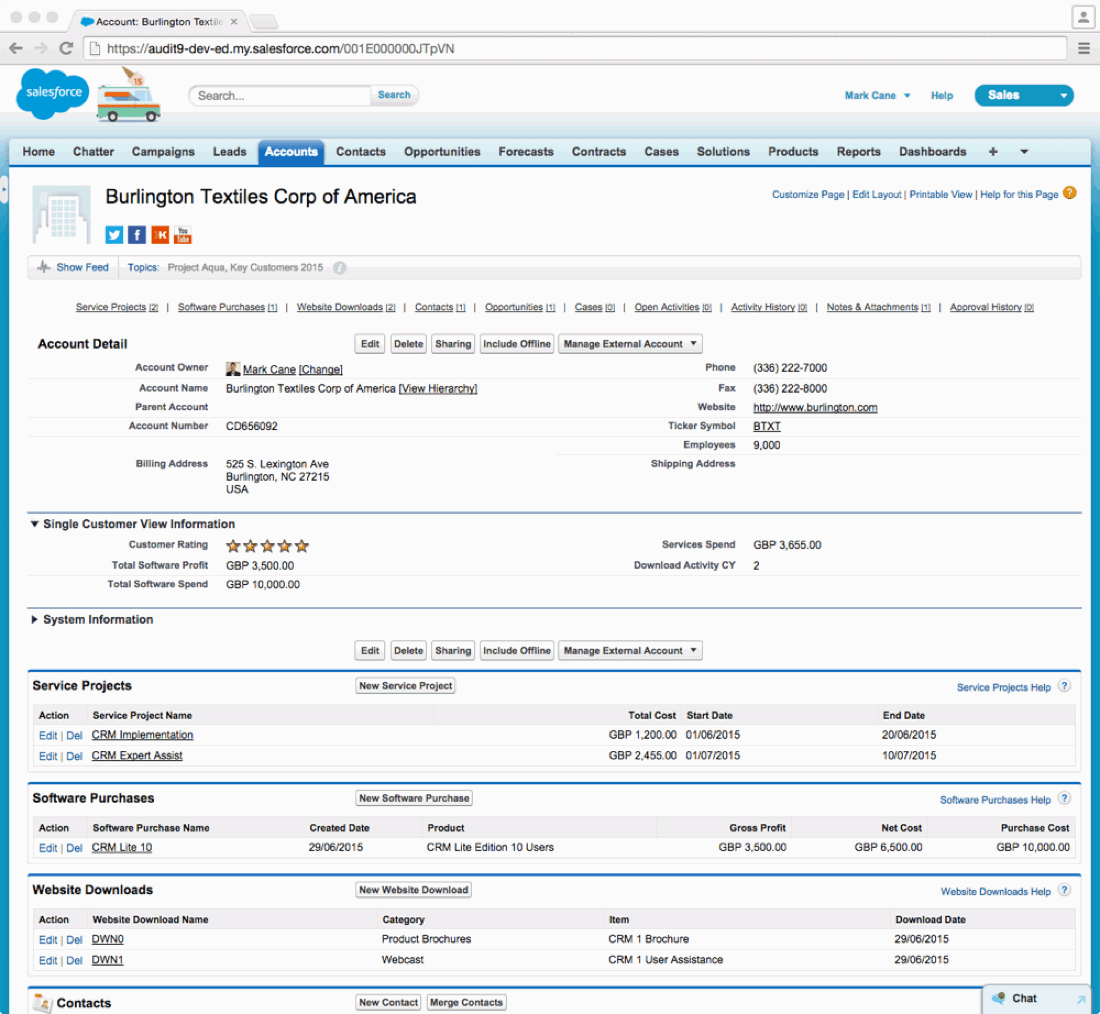Switch to the Chatter tab
The height and width of the screenshot is (1014, 1100).
click(93, 152)
